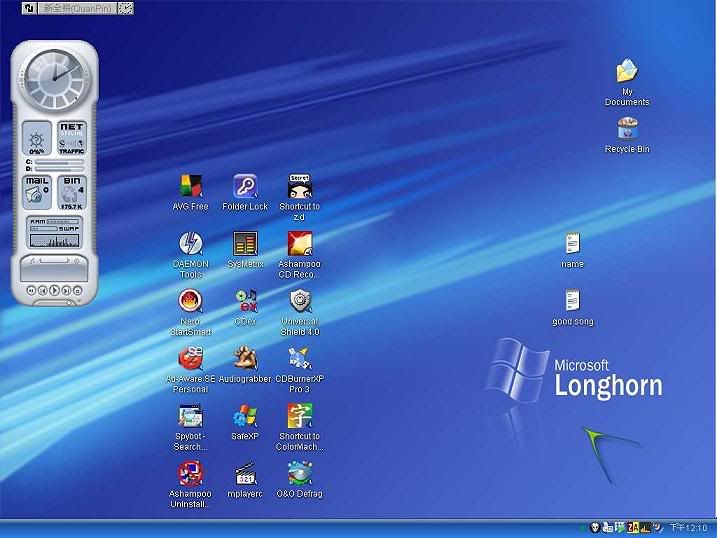Toggle the IME mode button on language bar
Screen dimensions: 717x538
point(29,8)
